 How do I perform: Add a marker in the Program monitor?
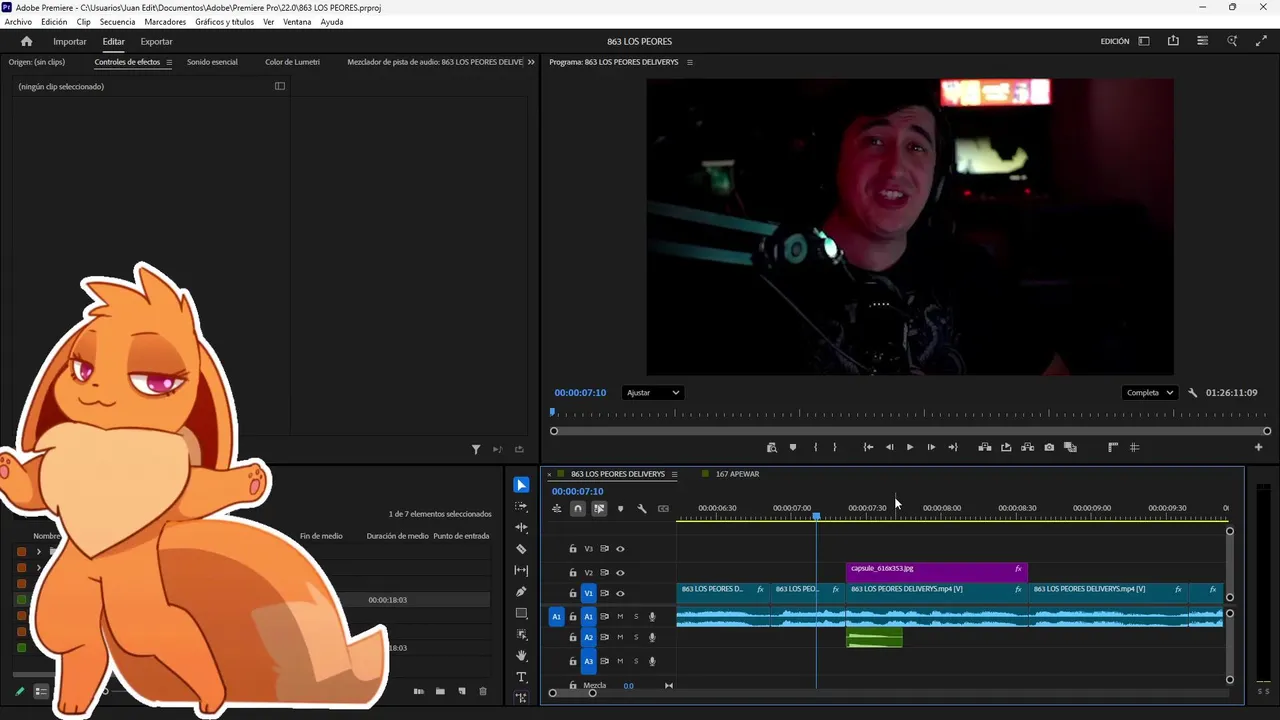[x=793, y=447]
